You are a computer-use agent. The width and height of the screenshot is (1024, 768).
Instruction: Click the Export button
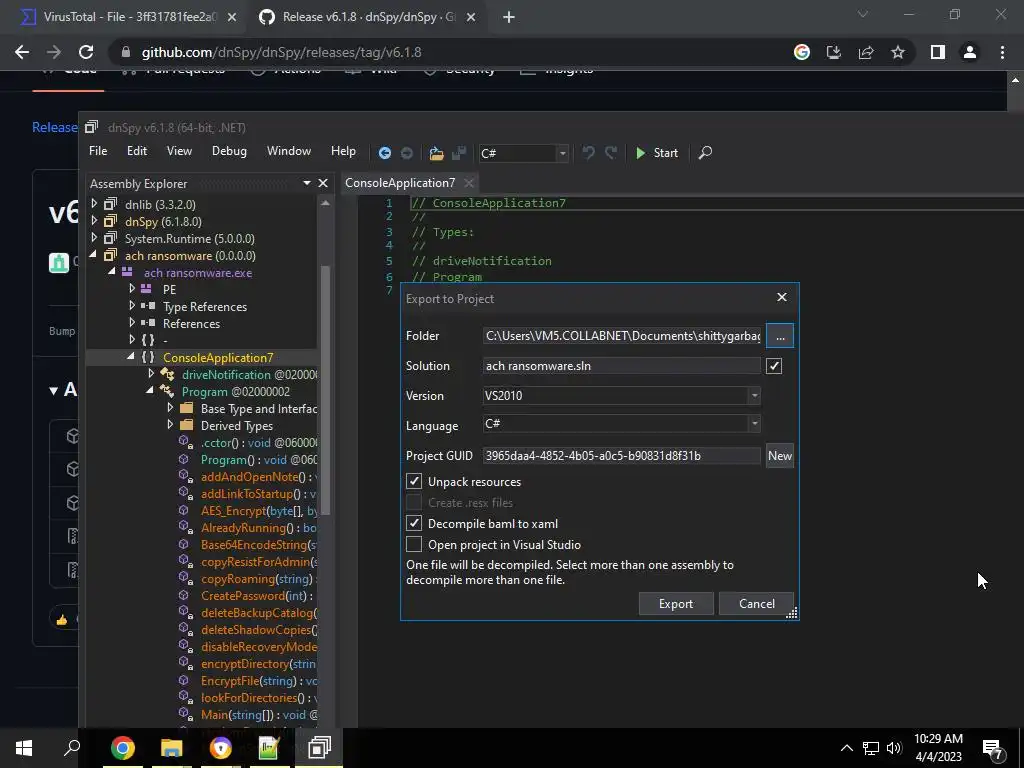[x=676, y=604]
